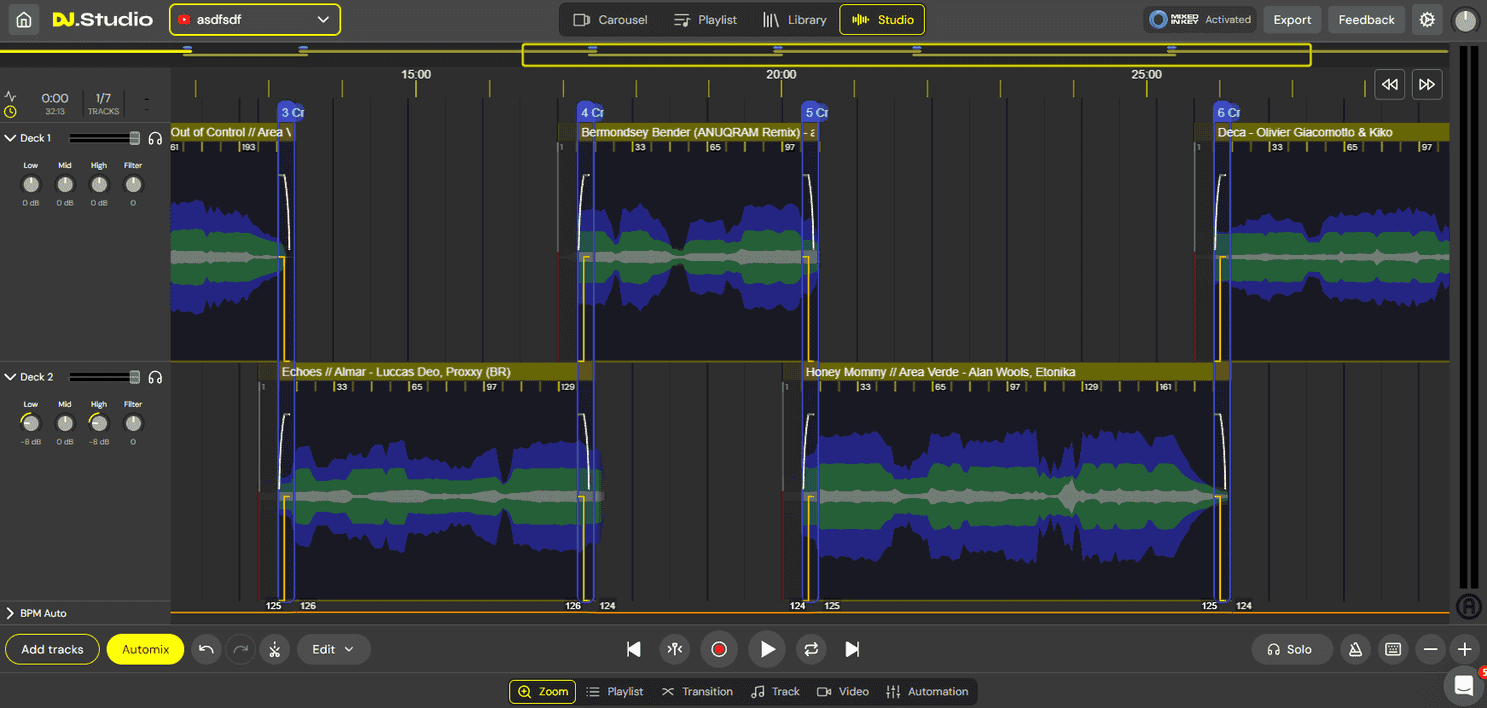
Task: Open the keyboard shortcuts icon
Action: pyautogui.click(x=1393, y=649)
